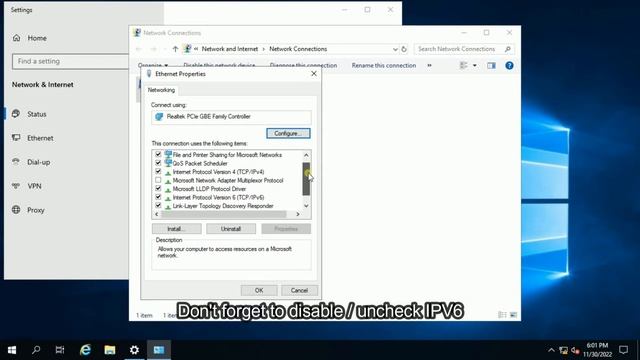Screen dimensions: 640x360
Task: Click the volume tray icon
Action: coord(576,350)
